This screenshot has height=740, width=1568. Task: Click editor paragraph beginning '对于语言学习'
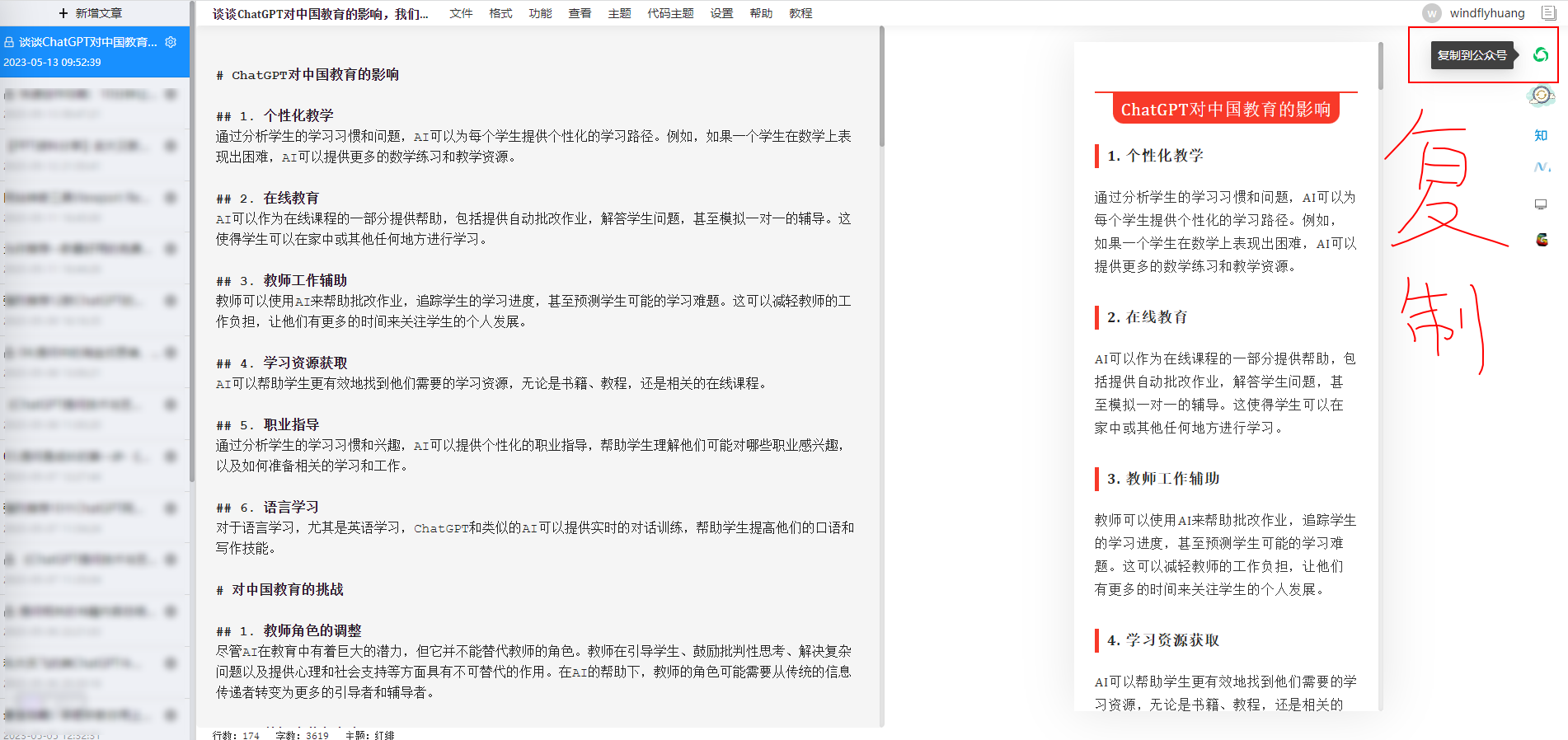click(x=535, y=538)
